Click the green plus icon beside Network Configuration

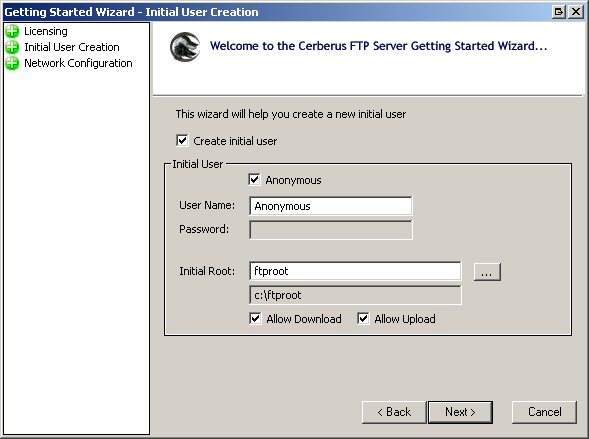click(x=12, y=63)
